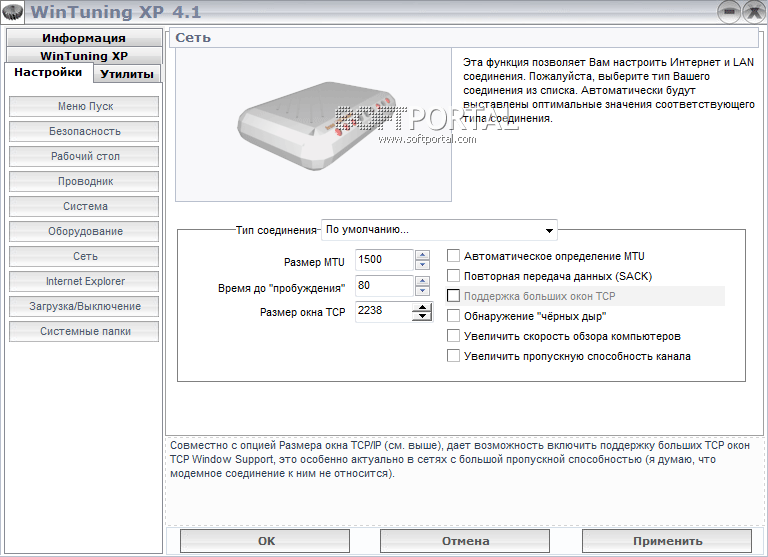Increase Время до "пробуждения" value
The image size is (768, 557).
422,281
